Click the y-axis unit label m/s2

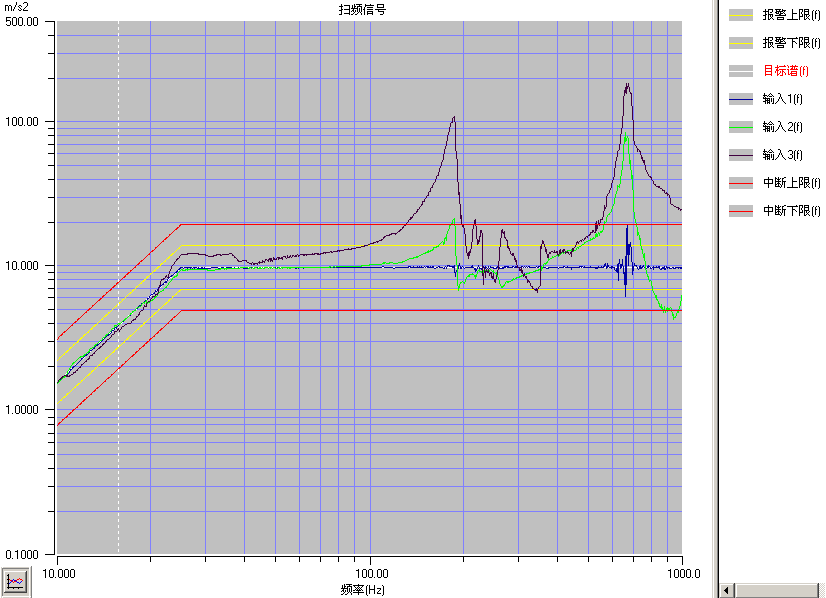pyautogui.click(x=16, y=7)
